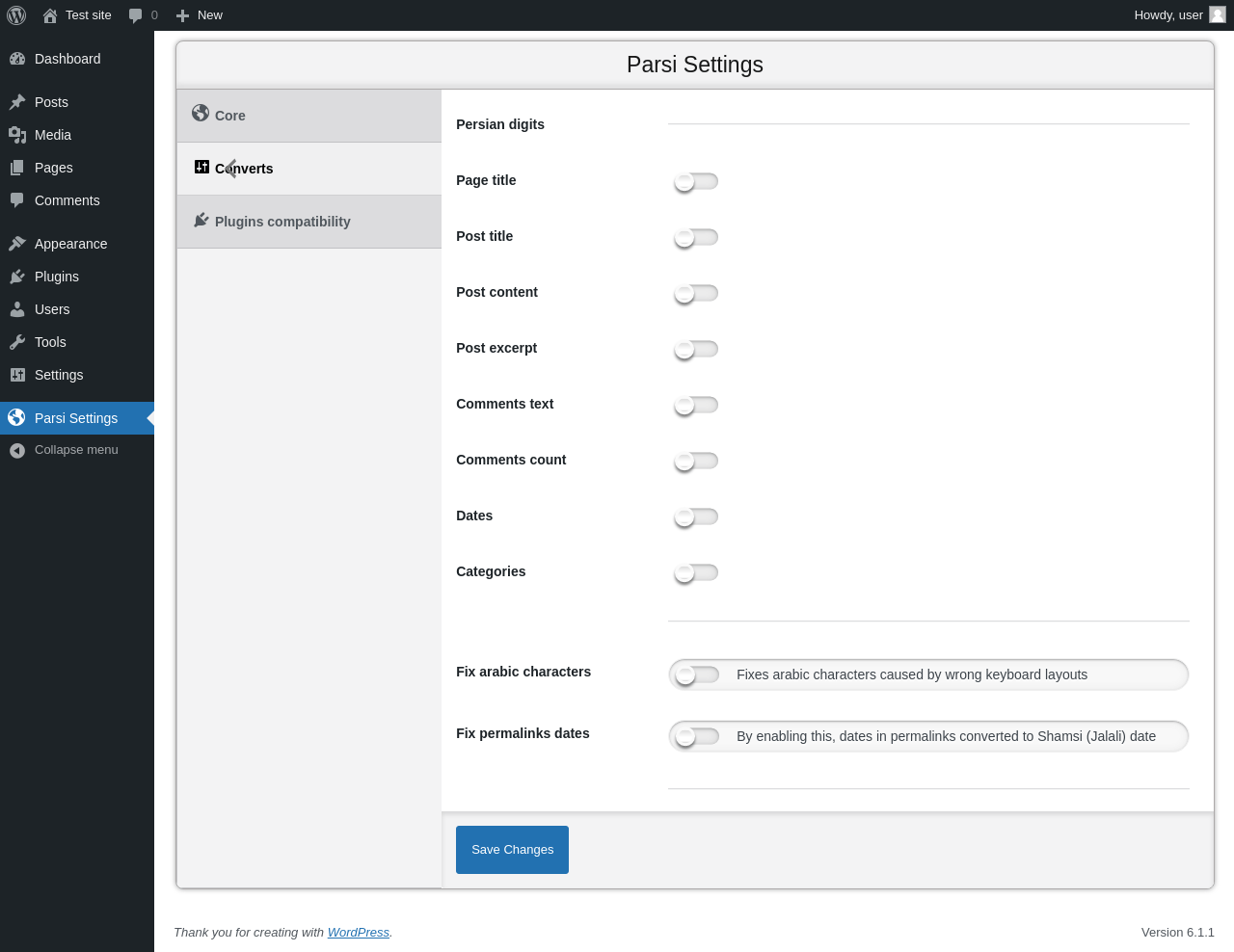1234x952 pixels.
Task: Open the Media library menu item
Action: point(53,135)
